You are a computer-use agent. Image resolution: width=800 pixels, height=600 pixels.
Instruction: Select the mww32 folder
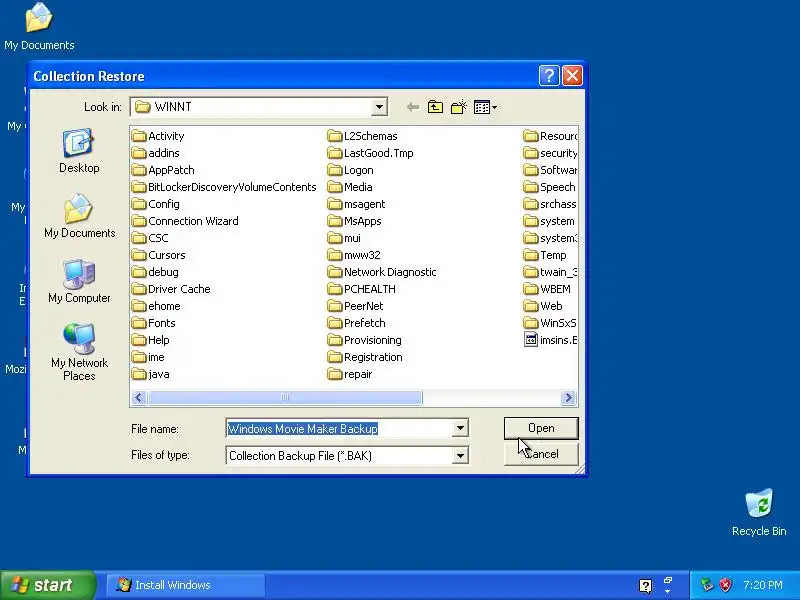(354, 255)
